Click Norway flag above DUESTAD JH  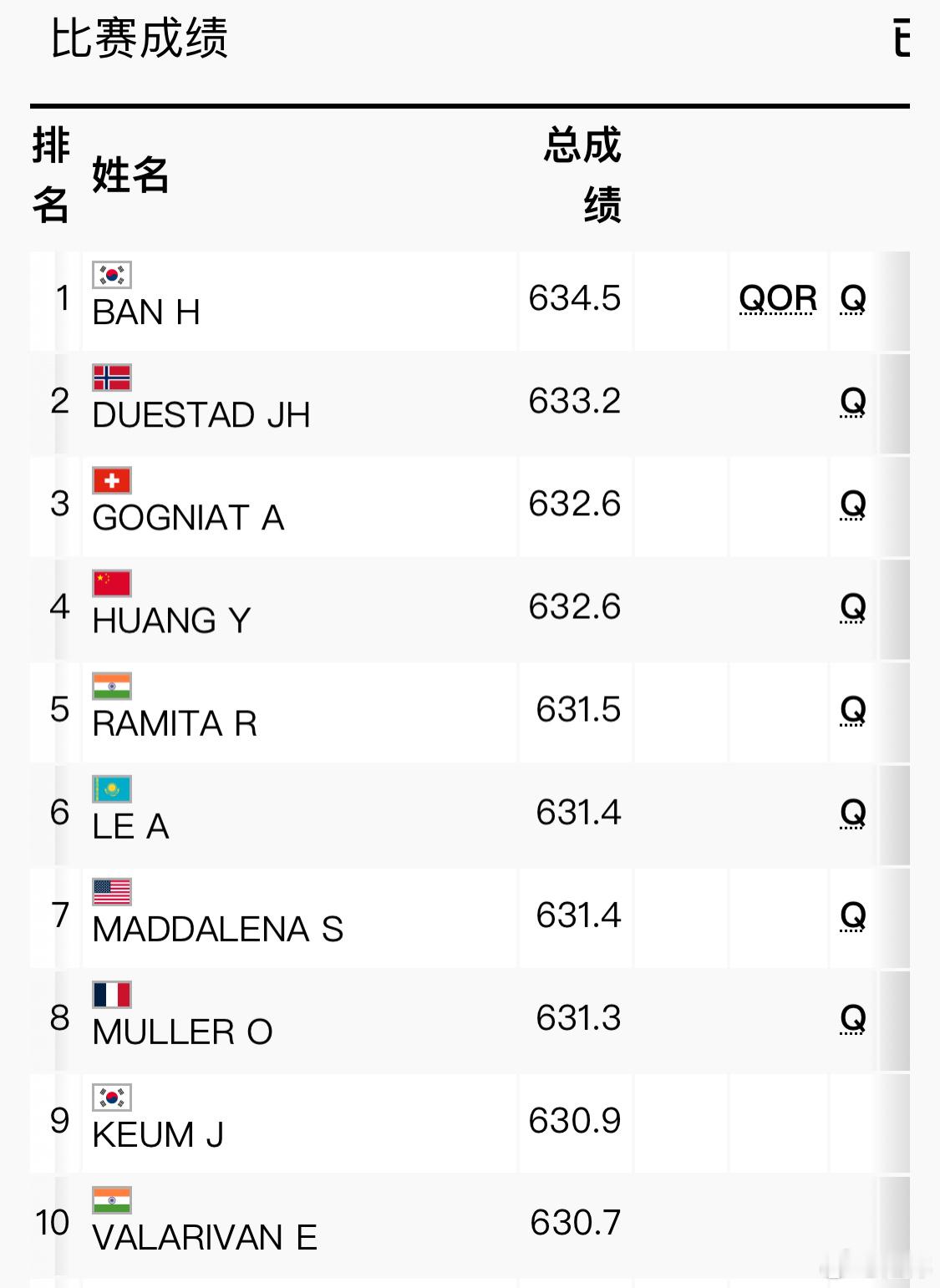click(112, 378)
